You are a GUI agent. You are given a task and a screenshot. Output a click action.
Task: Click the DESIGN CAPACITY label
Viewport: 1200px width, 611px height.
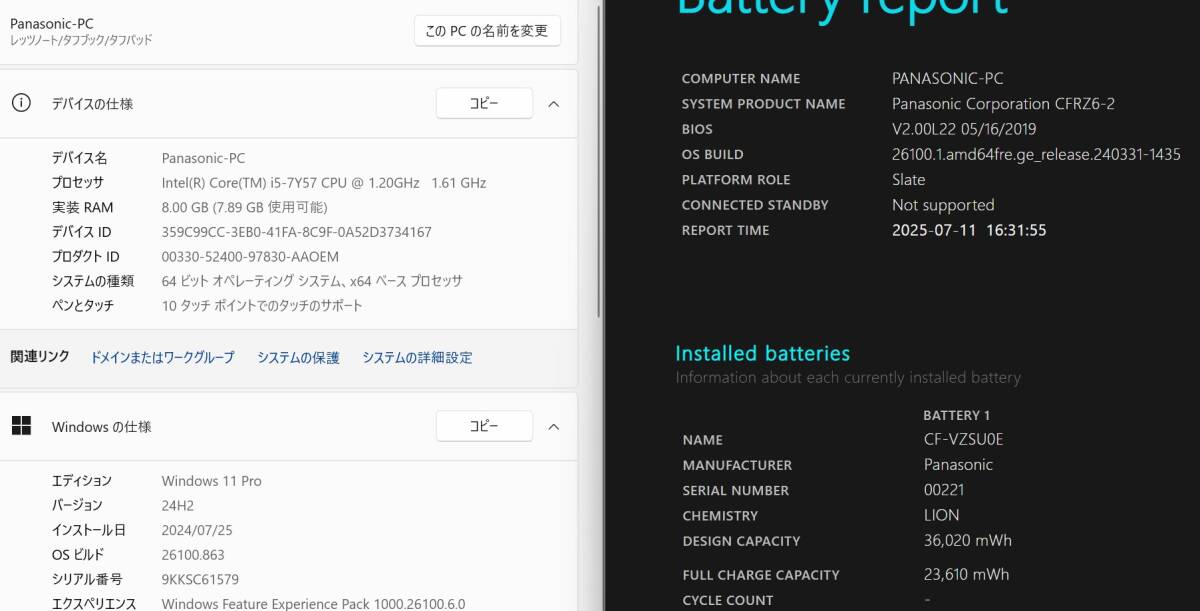click(742, 541)
